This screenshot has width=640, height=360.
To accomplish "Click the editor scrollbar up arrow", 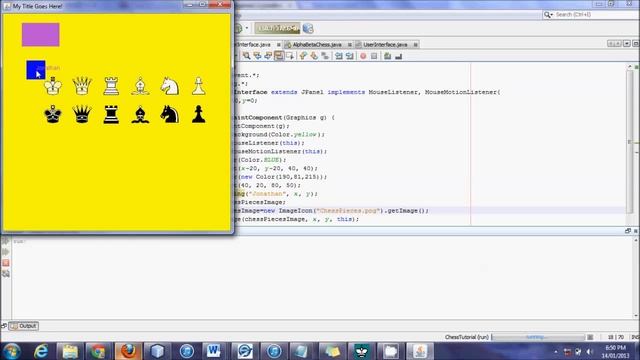I will tap(630, 66).
